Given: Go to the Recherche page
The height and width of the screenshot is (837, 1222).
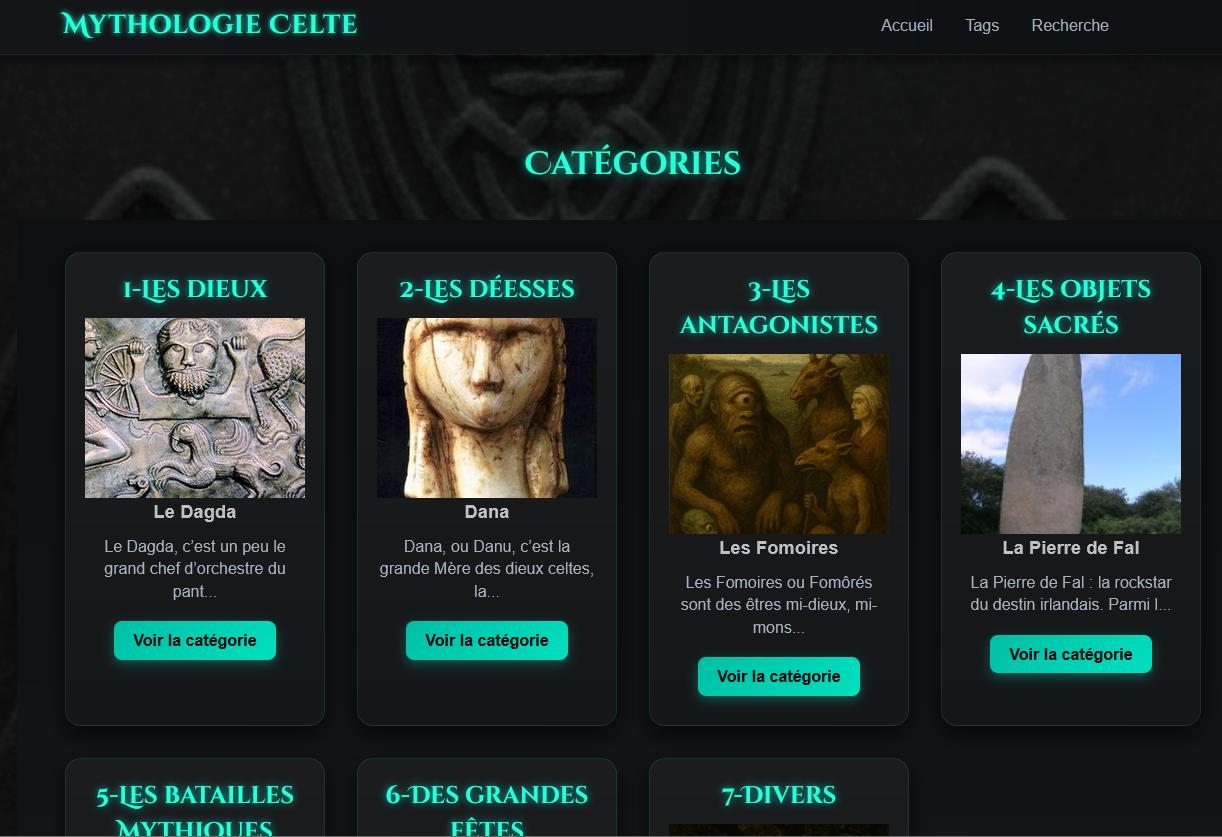Looking at the screenshot, I should click(x=1070, y=26).
